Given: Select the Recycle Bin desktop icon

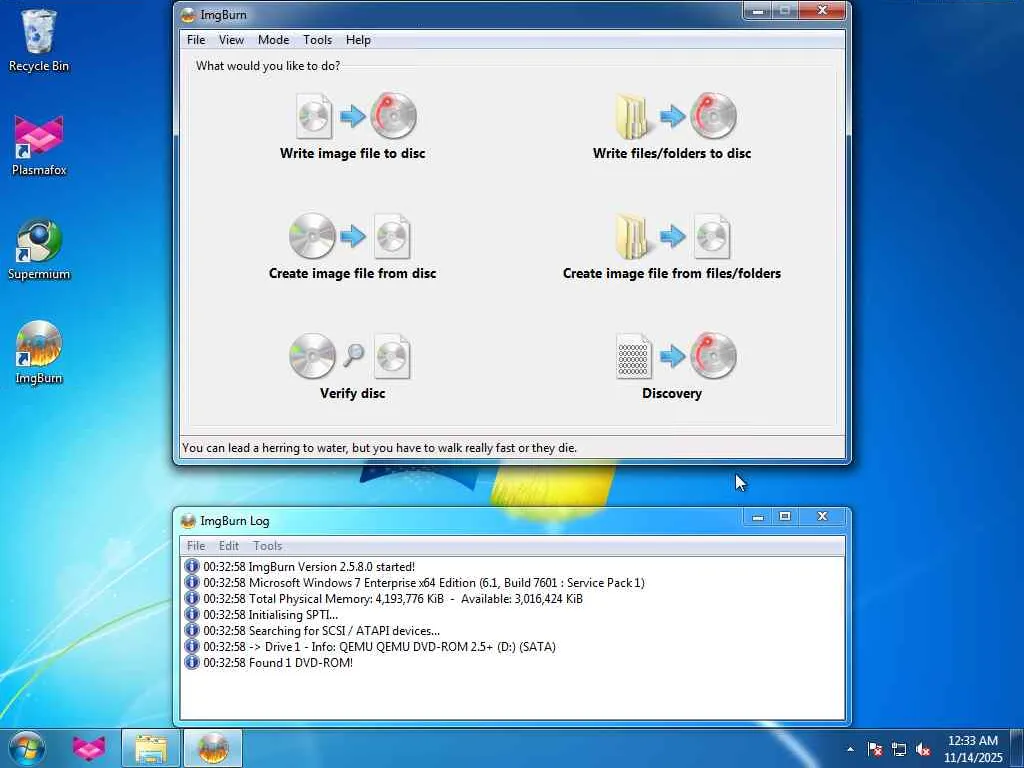Looking at the screenshot, I should pos(39,41).
